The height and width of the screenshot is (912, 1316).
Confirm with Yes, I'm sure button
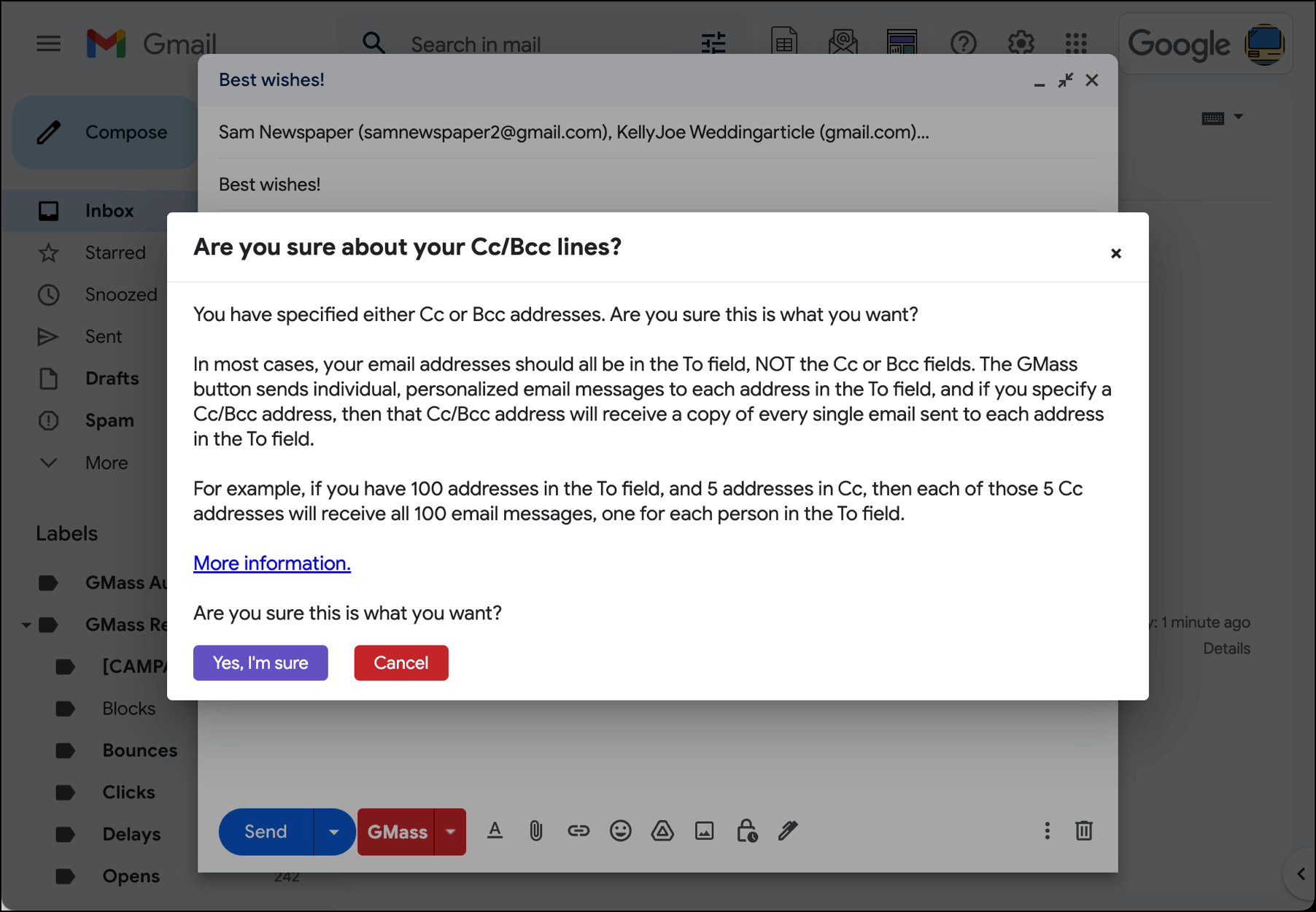(260, 662)
